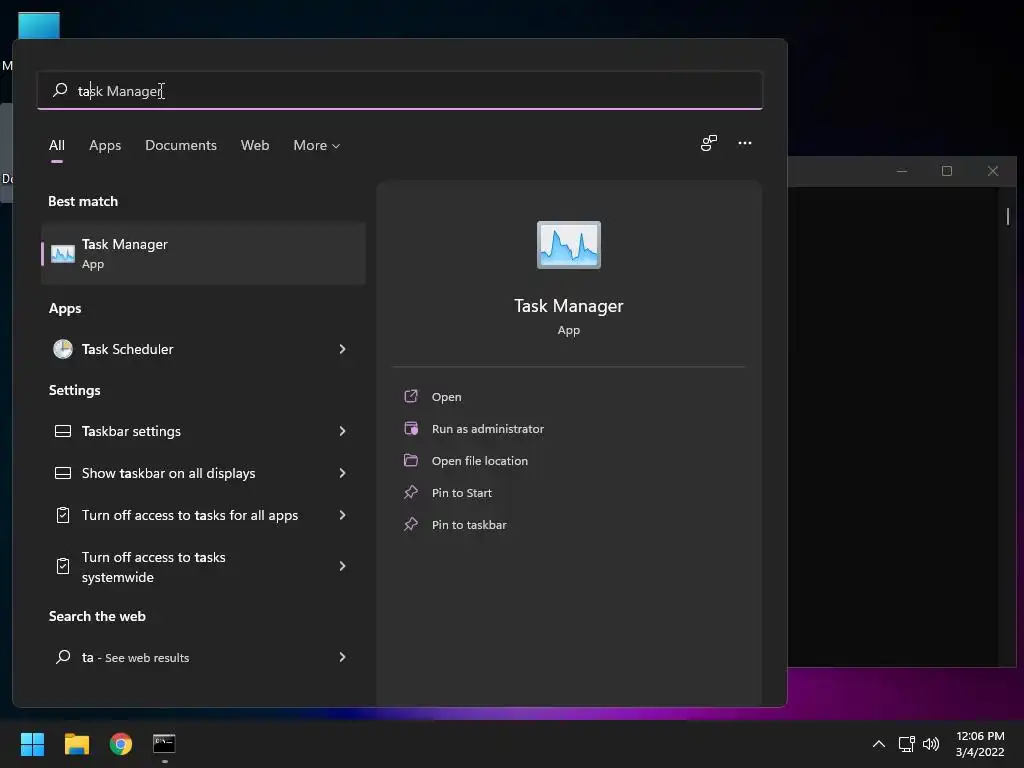The image size is (1024, 768).
Task: Select Task Scheduler app result
Action: coord(203,349)
